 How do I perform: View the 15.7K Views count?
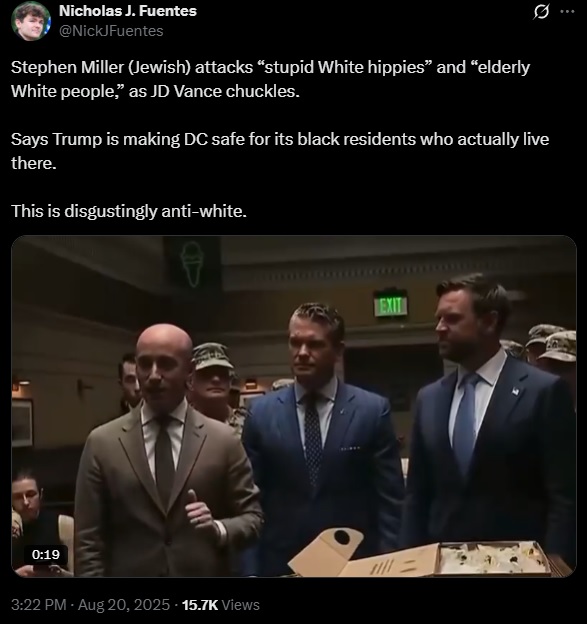(221, 604)
